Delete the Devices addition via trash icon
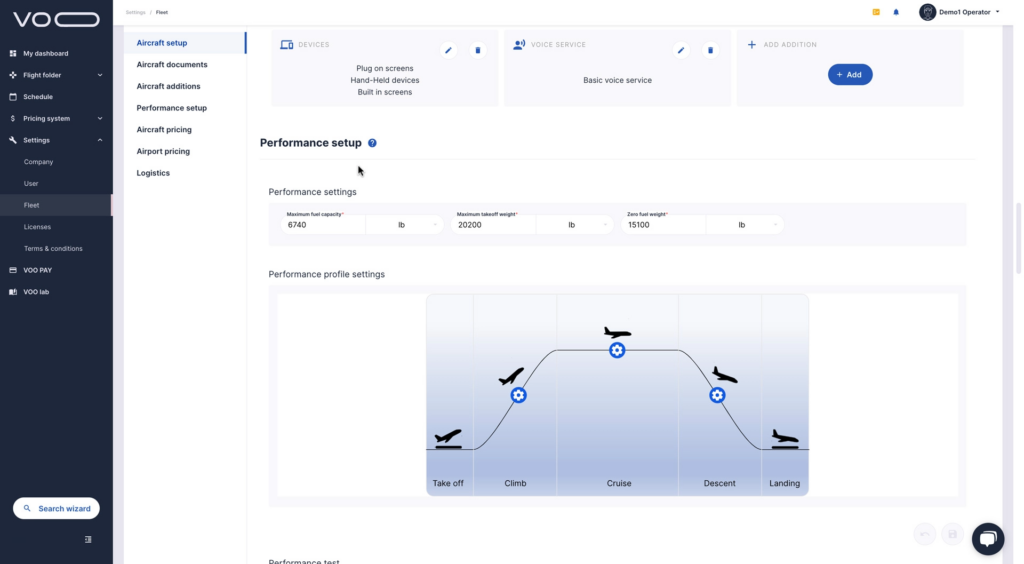The width and height of the screenshot is (1024, 564). (478, 50)
